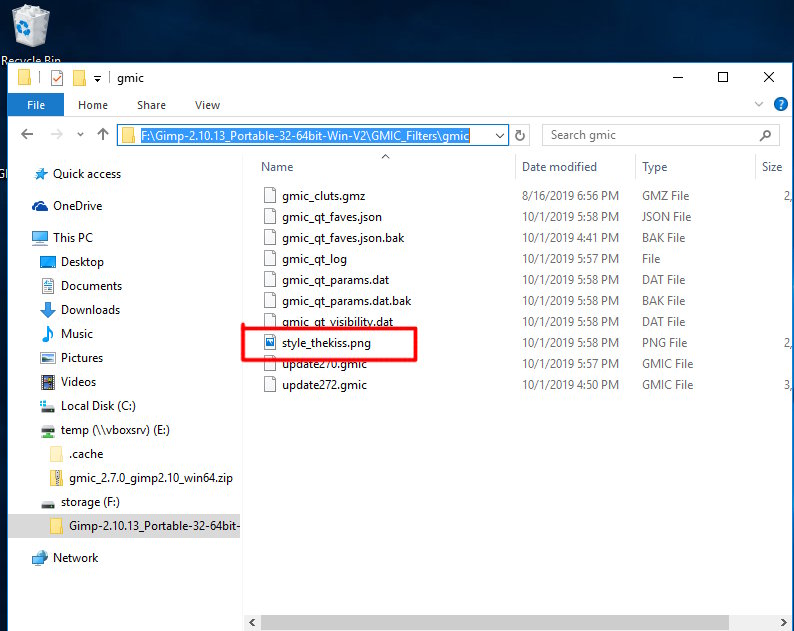Select Gimp-2.10.13_Portable folder in tree
The image size is (794, 631).
[x=154, y=526]
